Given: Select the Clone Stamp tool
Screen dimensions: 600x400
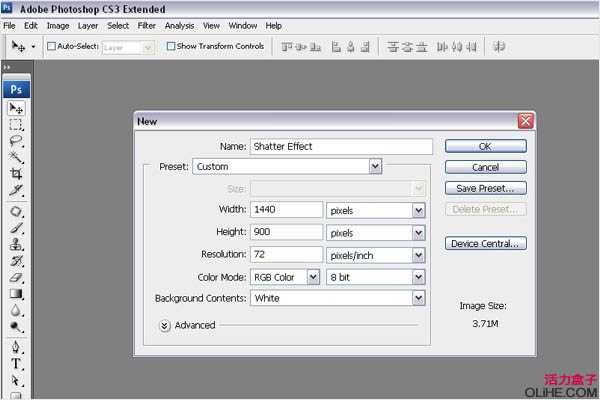Looking at the screenshot, I should tap(16, 245).
